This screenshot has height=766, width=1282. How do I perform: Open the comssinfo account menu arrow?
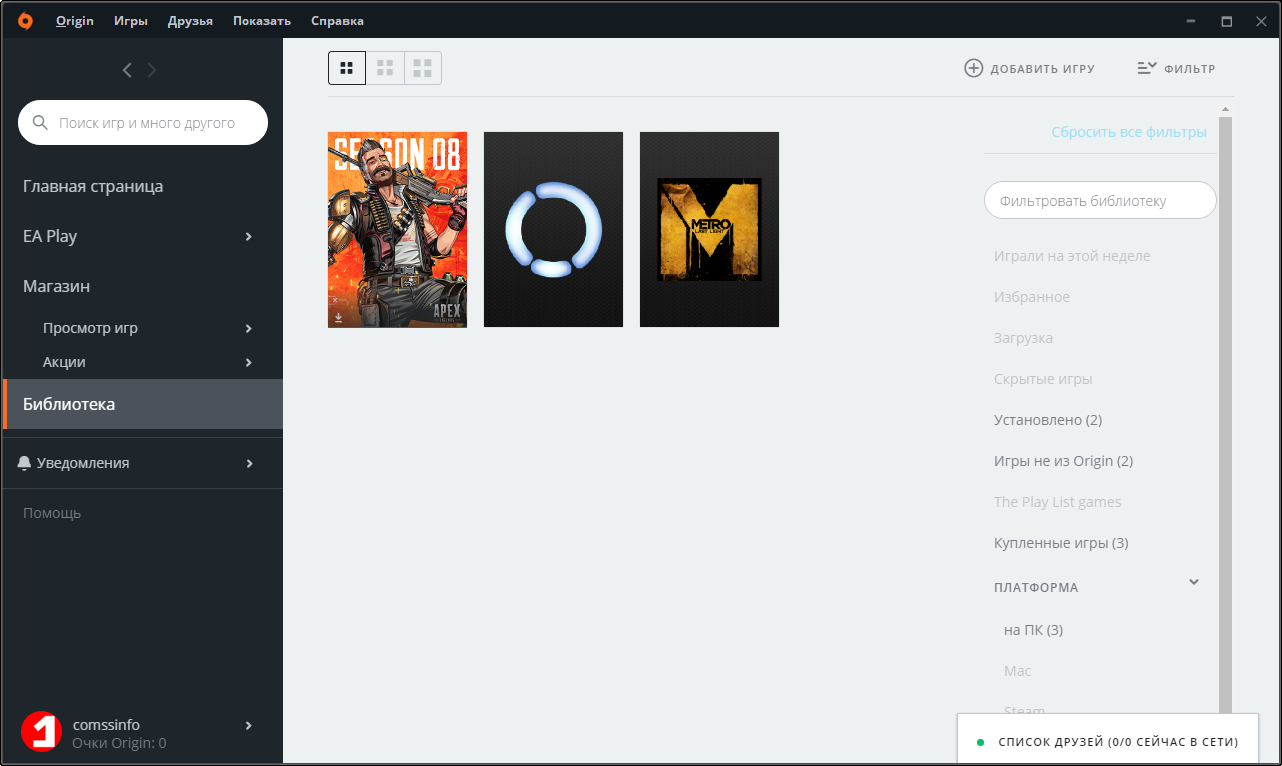[x=249, y=725]
